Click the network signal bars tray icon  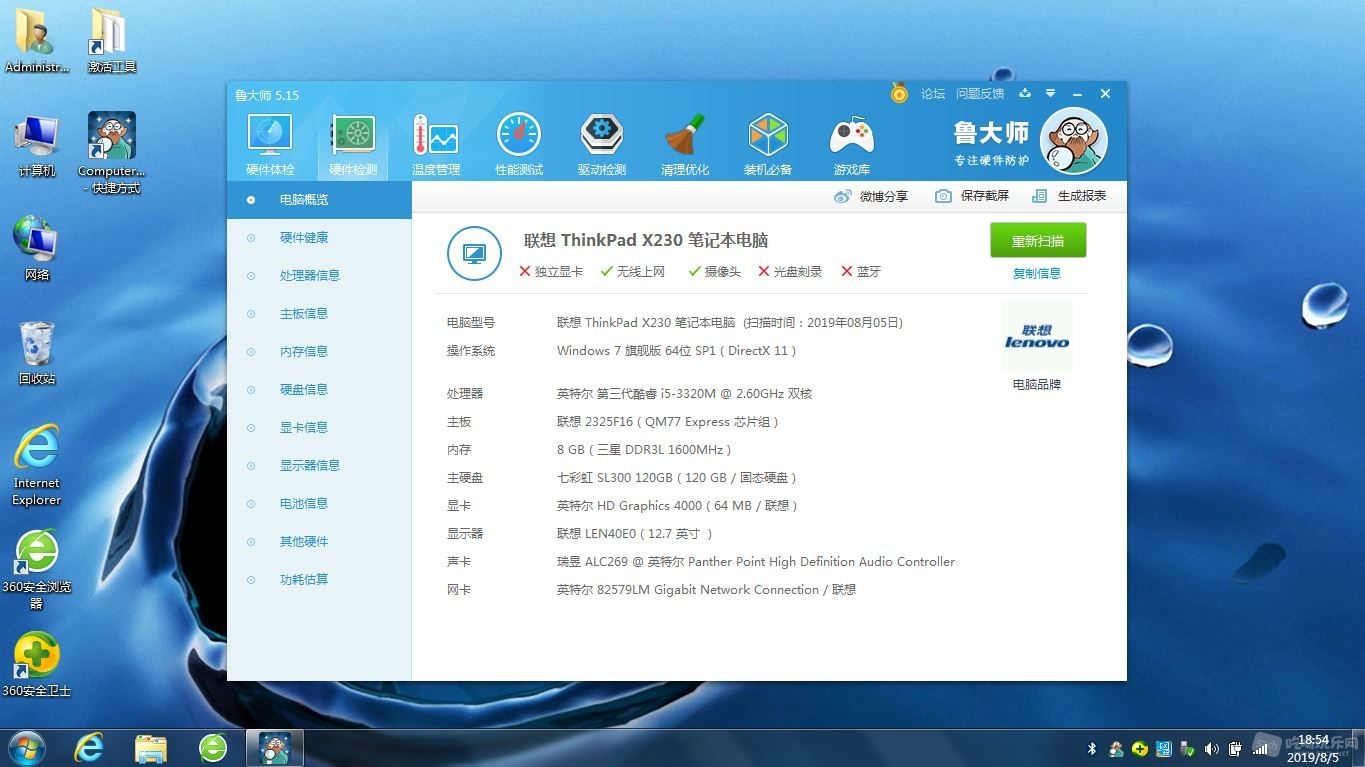pyautogui.click(x=1260, y=748)
